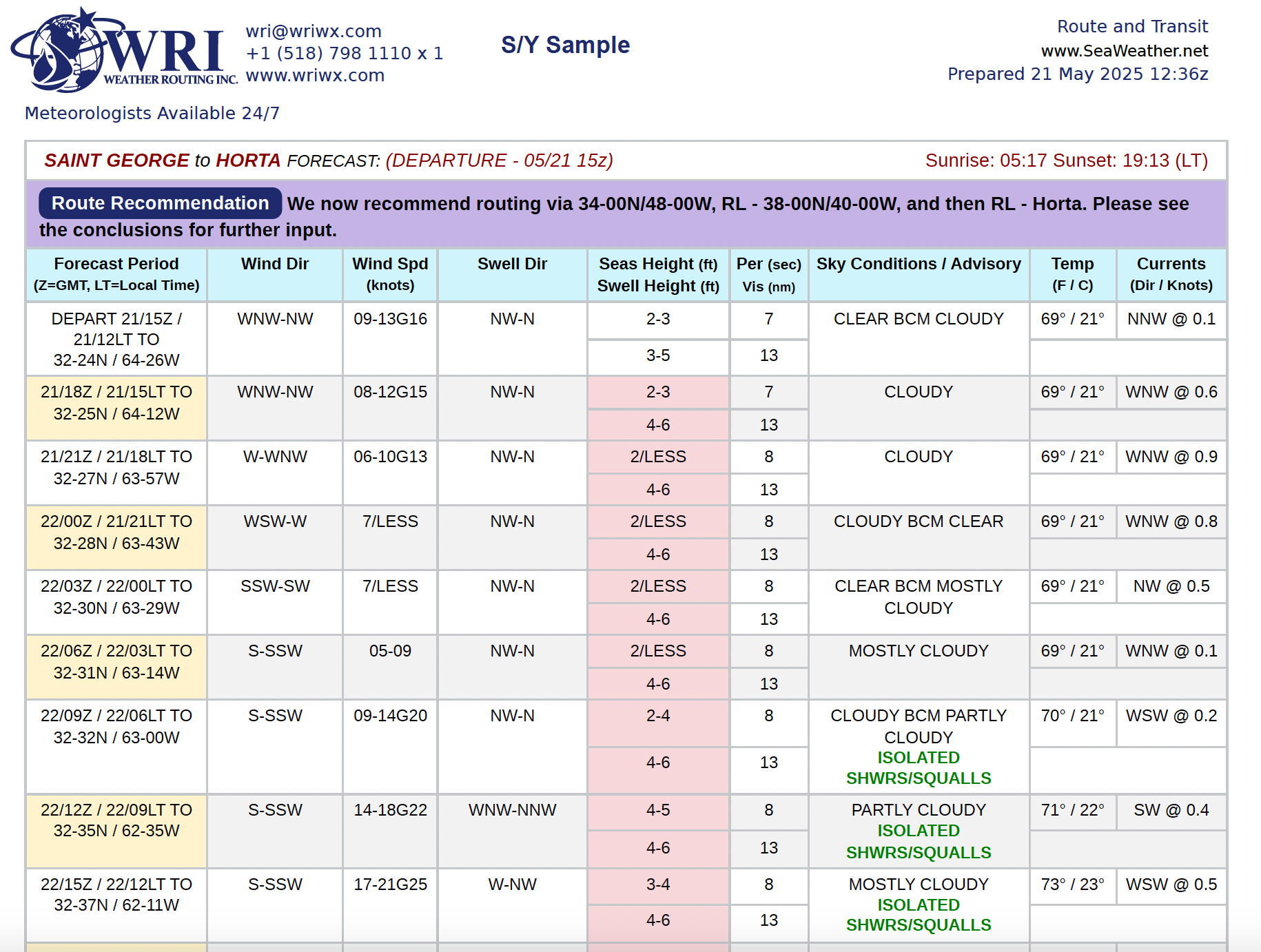Click the WNW @ 0.6 current value

click(1171, 392)
